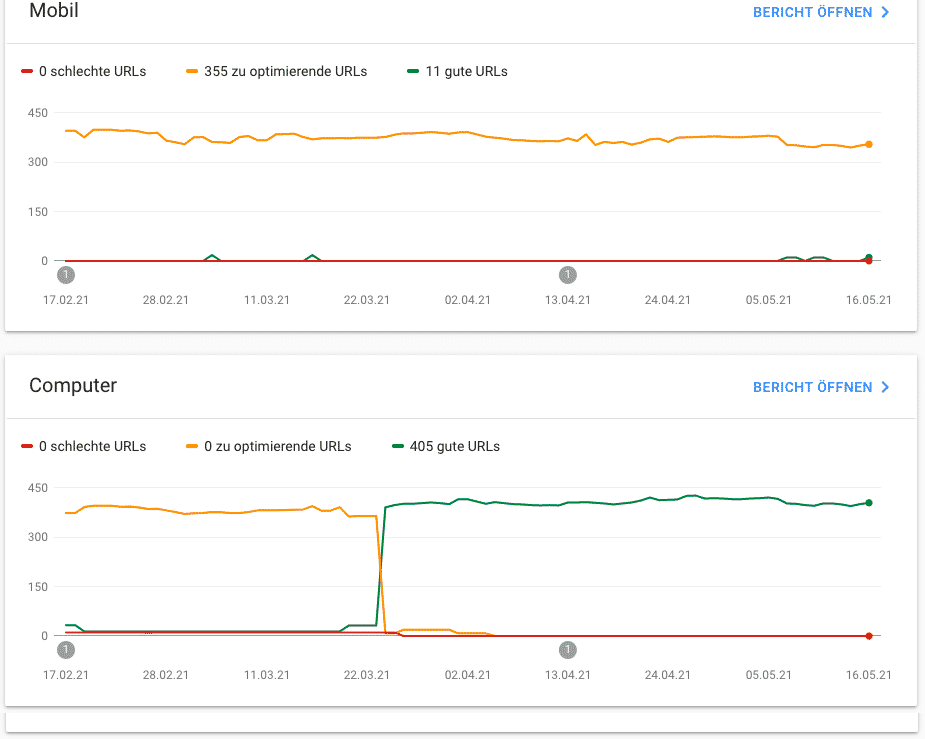Open the Mobil report via BERICHT ÖFFNEN
The width and height of the screenshot is (925, 739).
click(821, 12)
